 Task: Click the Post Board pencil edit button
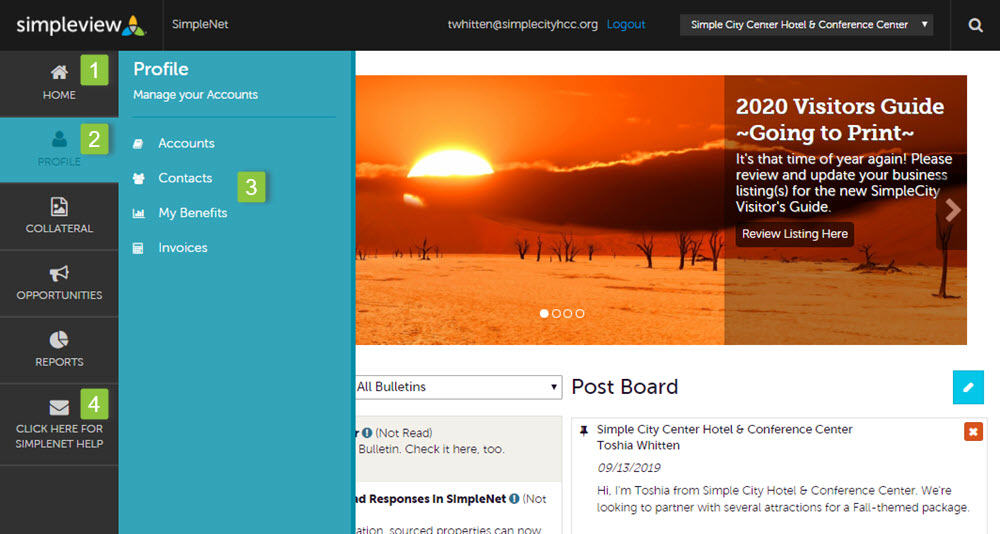(968, 387)
